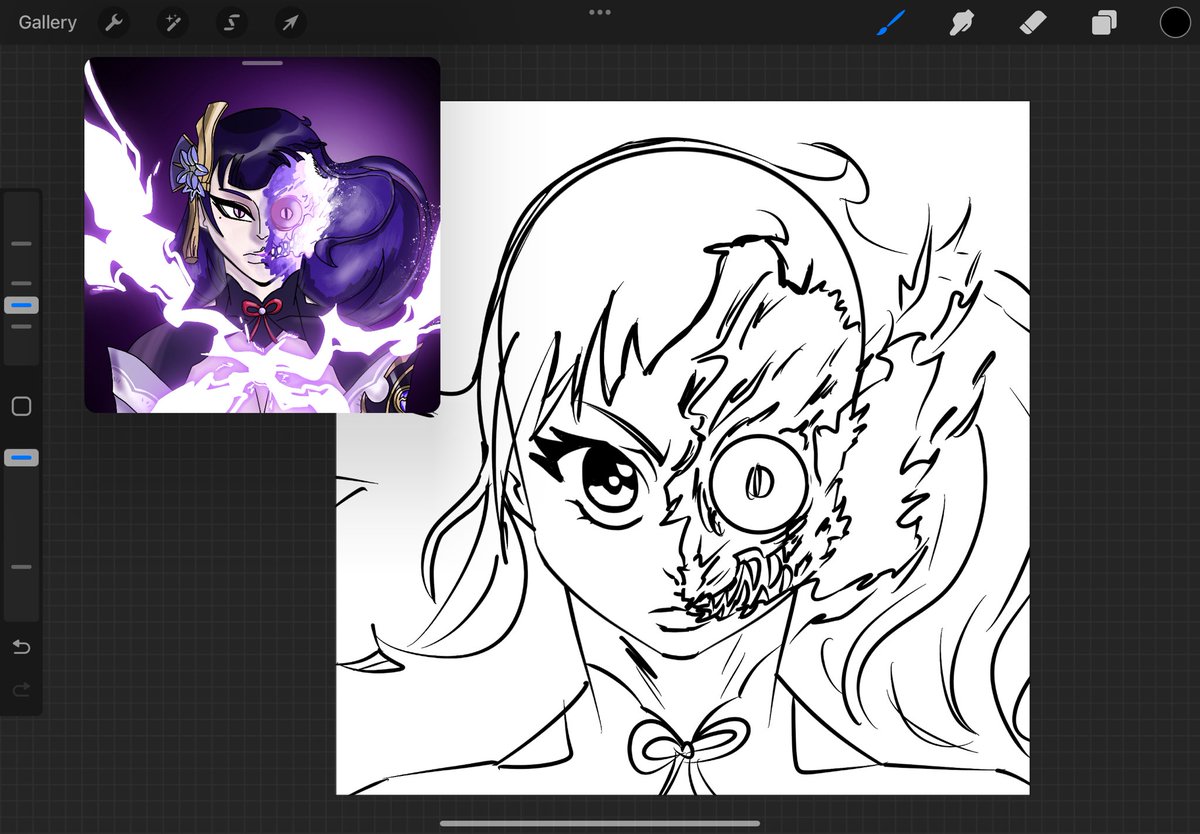Set brush size on the upper slider
Image resolution: width=1200 pixels, height=834 pixels.
pyautogui.click(x=21, y=304)
